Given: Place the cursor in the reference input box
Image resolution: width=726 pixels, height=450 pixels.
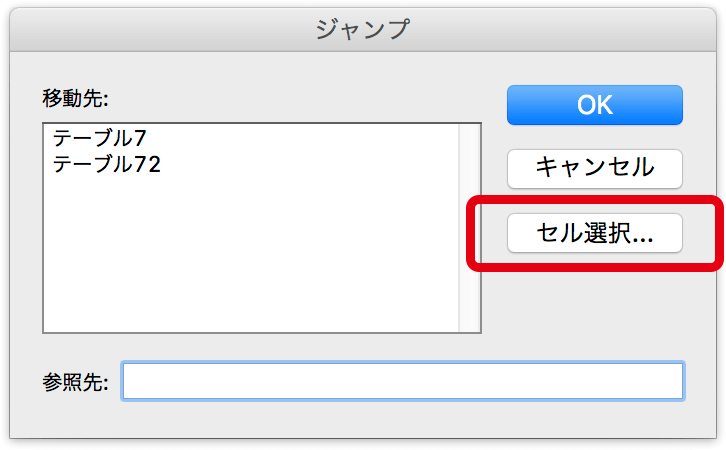Looking at the screenshot, I should click(x=403, y=381).
